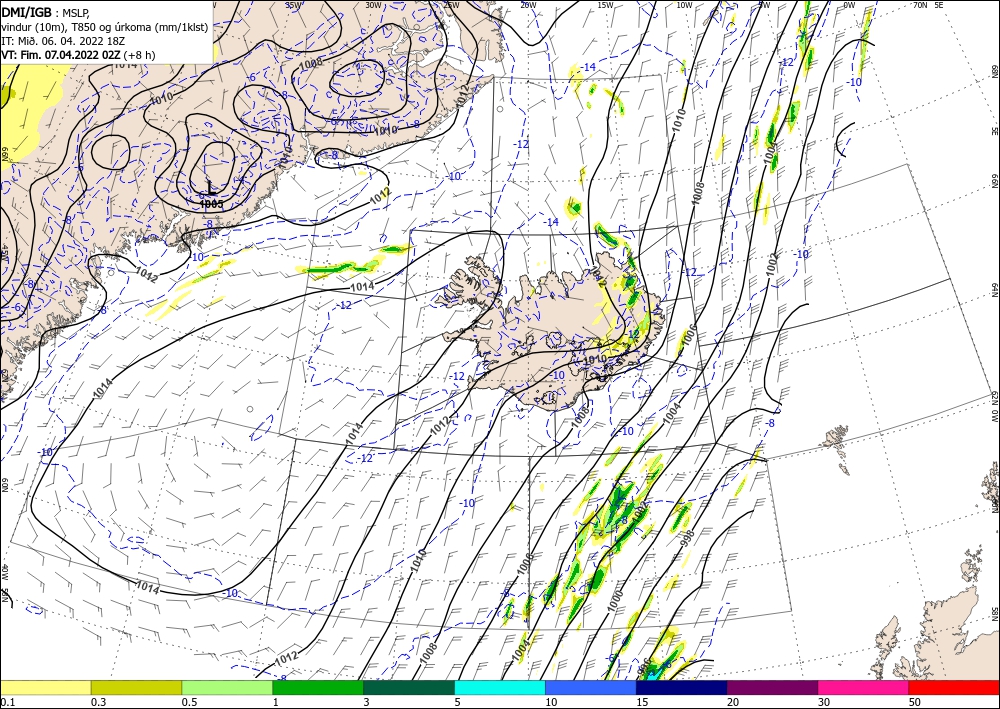The image size is (1000, 709).
Task: Click the 'L' low pressure marker over Greenland
Action: coord(211,187)
